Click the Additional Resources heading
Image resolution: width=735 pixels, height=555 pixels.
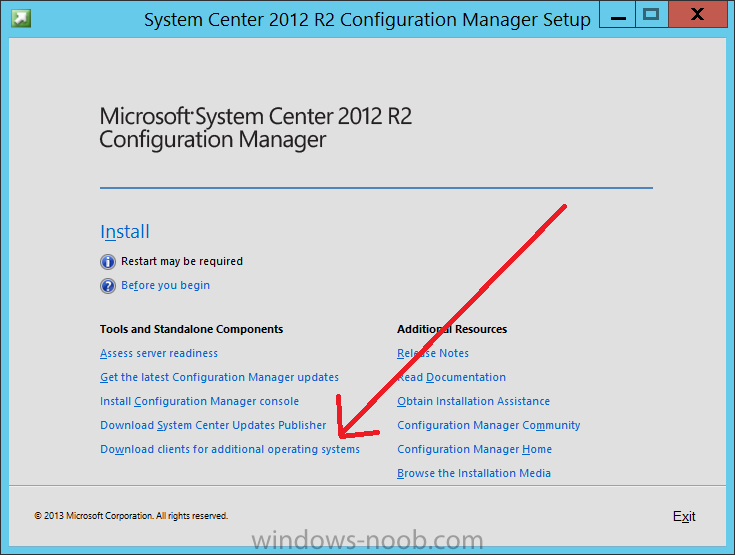pyautogui.click(x=452, y=329)
